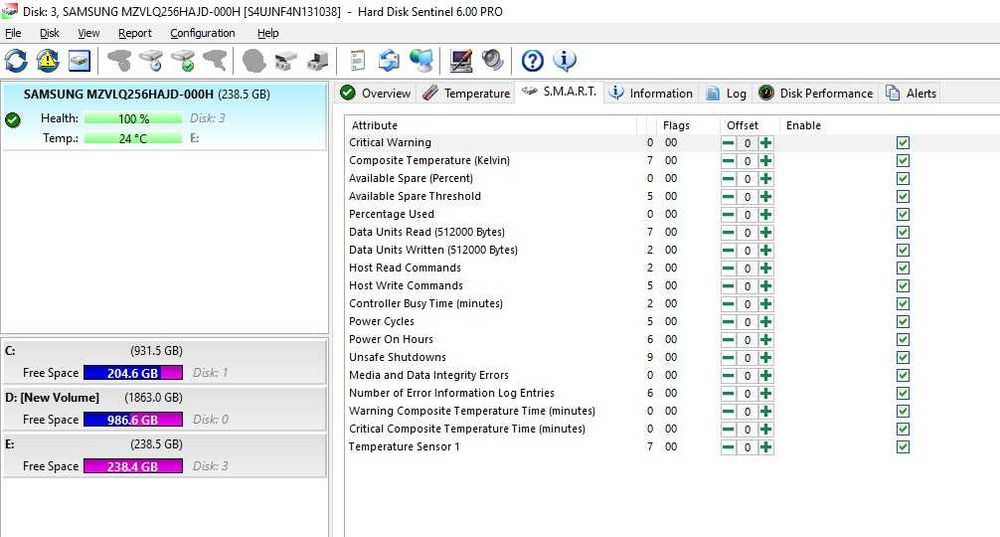This screenshot has height=537, width=1000.
Task: Click the grey rounded blob toolbar icon
Action: [x=254, y=61]
